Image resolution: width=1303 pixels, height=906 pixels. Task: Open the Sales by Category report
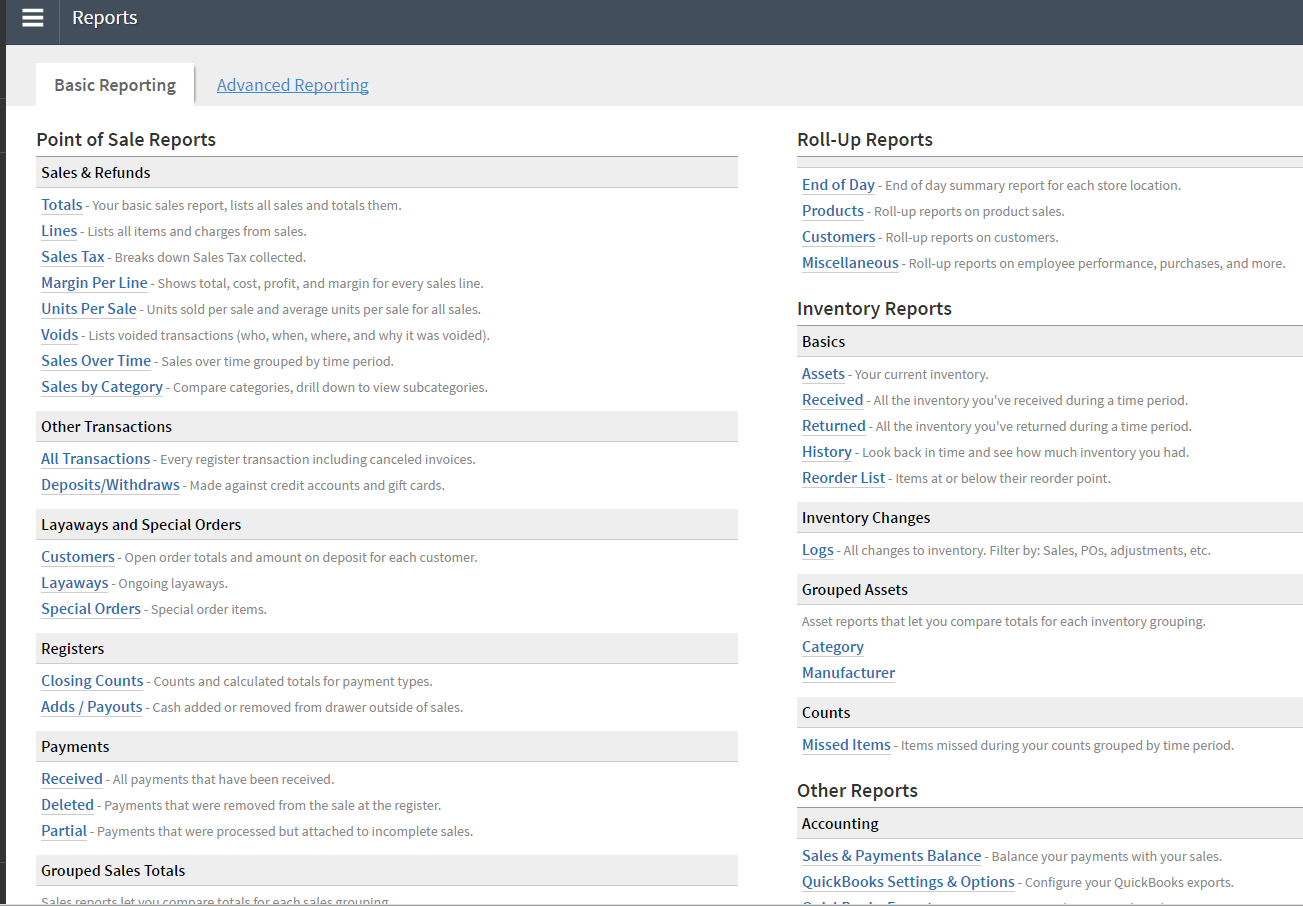(x=102, y=387)
